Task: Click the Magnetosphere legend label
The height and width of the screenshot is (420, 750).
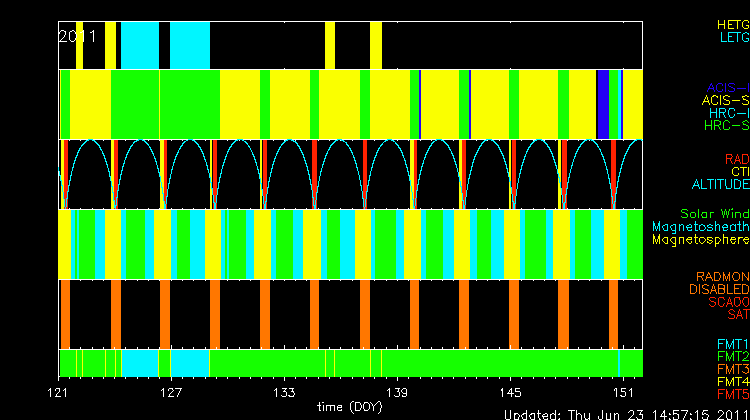Action: tap(700, 240)
